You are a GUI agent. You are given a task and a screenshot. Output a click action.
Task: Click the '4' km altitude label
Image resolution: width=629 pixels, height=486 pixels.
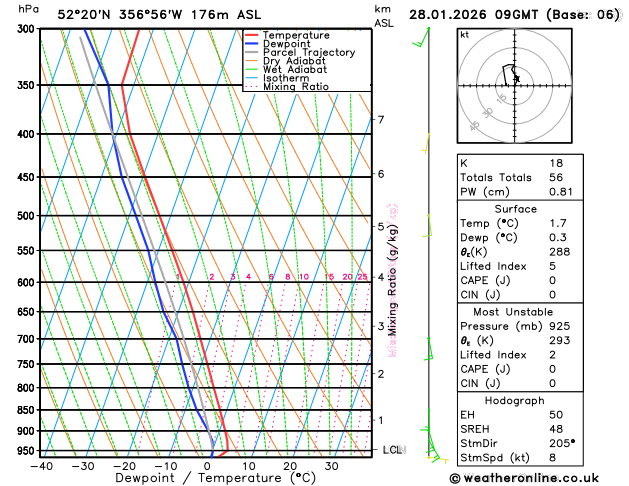381,277
